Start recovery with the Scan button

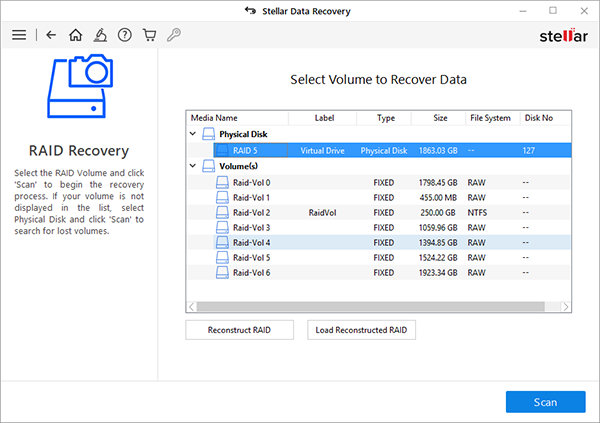pyautogui.click(x=545, y=402)
